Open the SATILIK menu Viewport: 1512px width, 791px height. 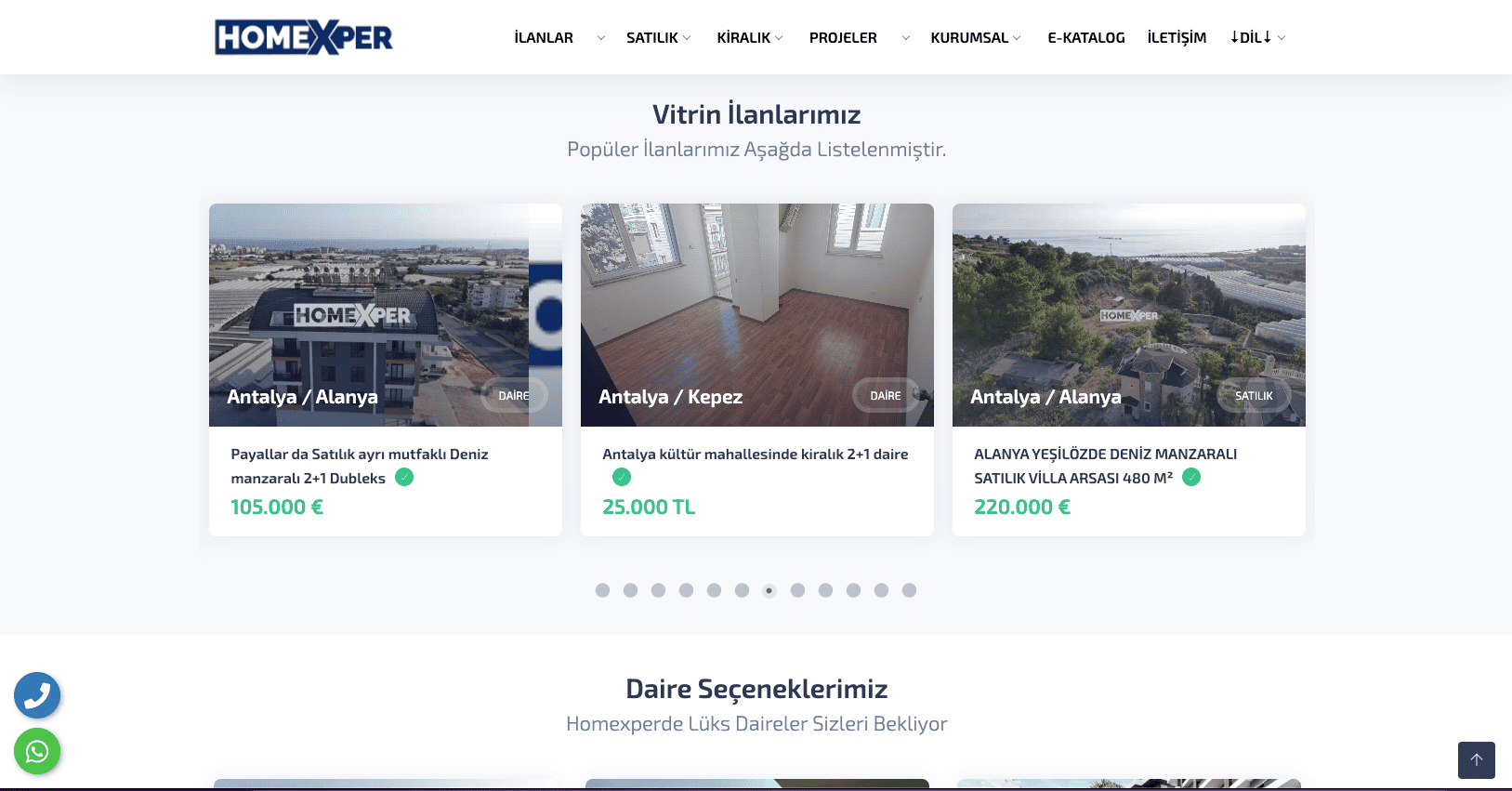(x=652, y=38)
